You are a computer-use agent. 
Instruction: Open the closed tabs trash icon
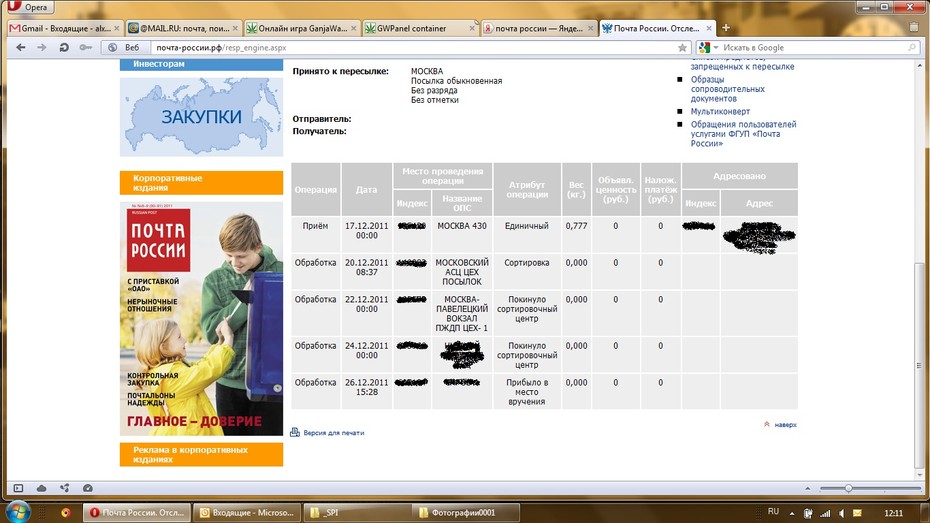[x=914, y=27]
